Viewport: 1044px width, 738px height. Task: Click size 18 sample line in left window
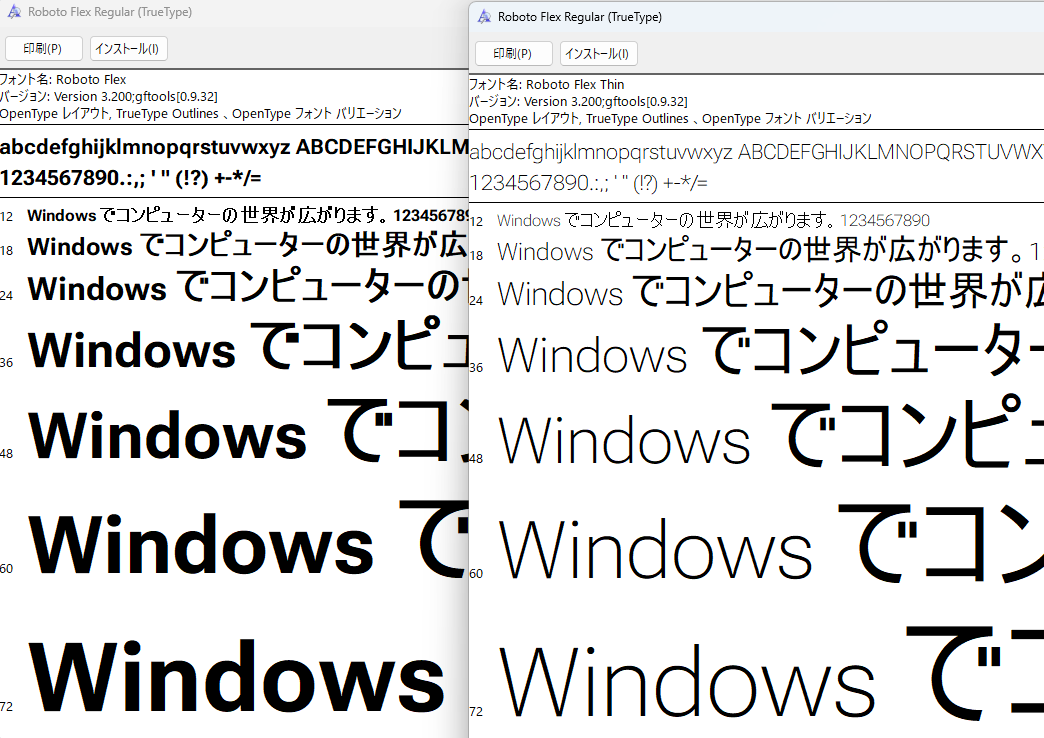pos(248,246)
